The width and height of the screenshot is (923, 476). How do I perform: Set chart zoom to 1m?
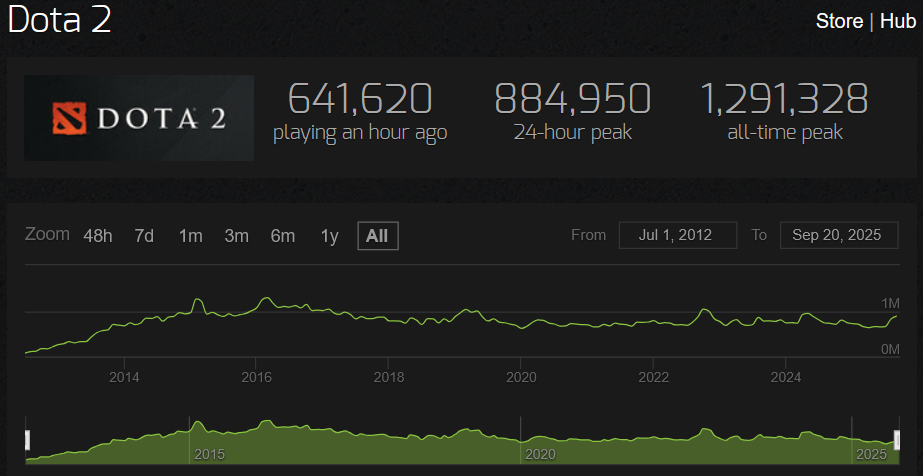pos(191,236)
